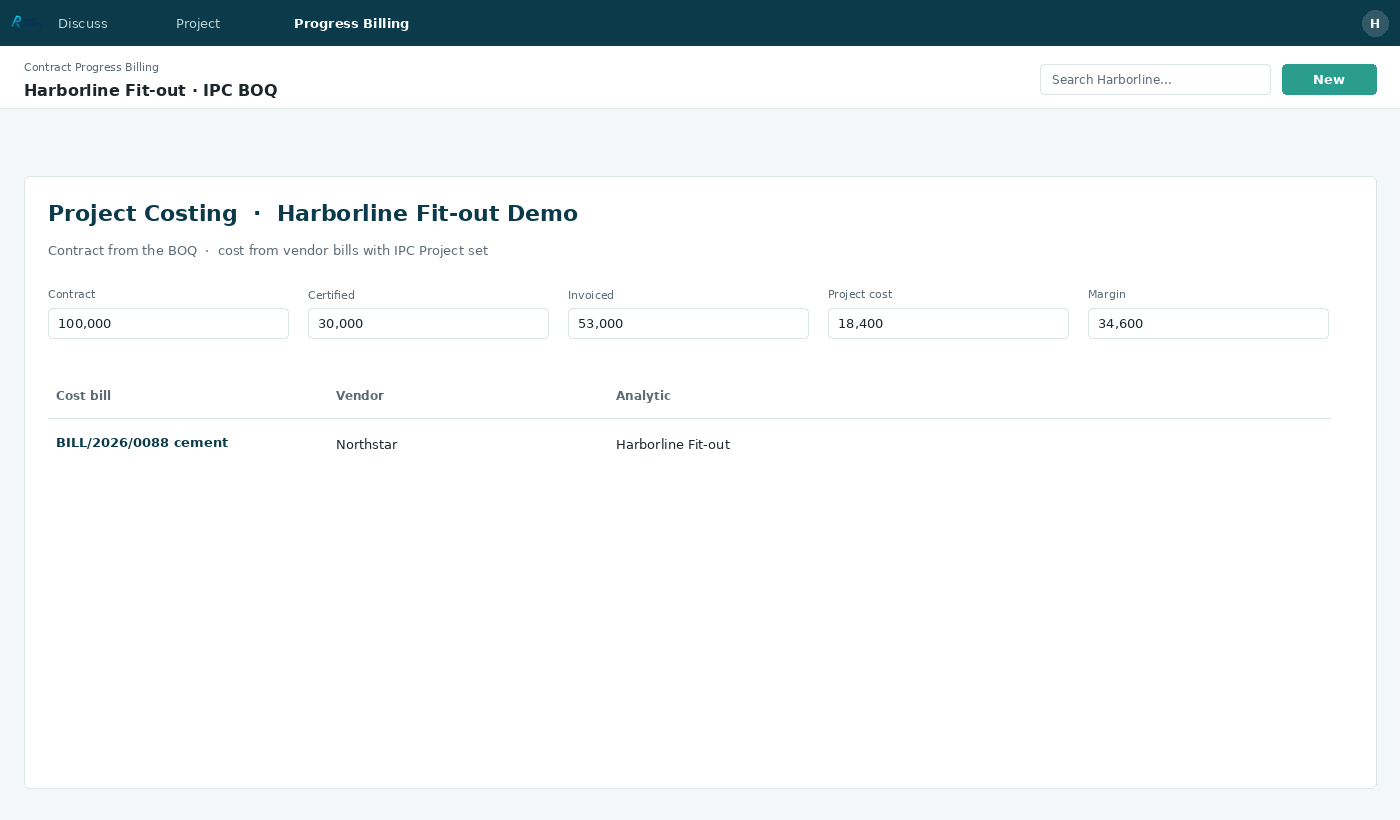Click the Analytic column header
Viewport: 1400px width, 820px height.
(x=643, y=396)
